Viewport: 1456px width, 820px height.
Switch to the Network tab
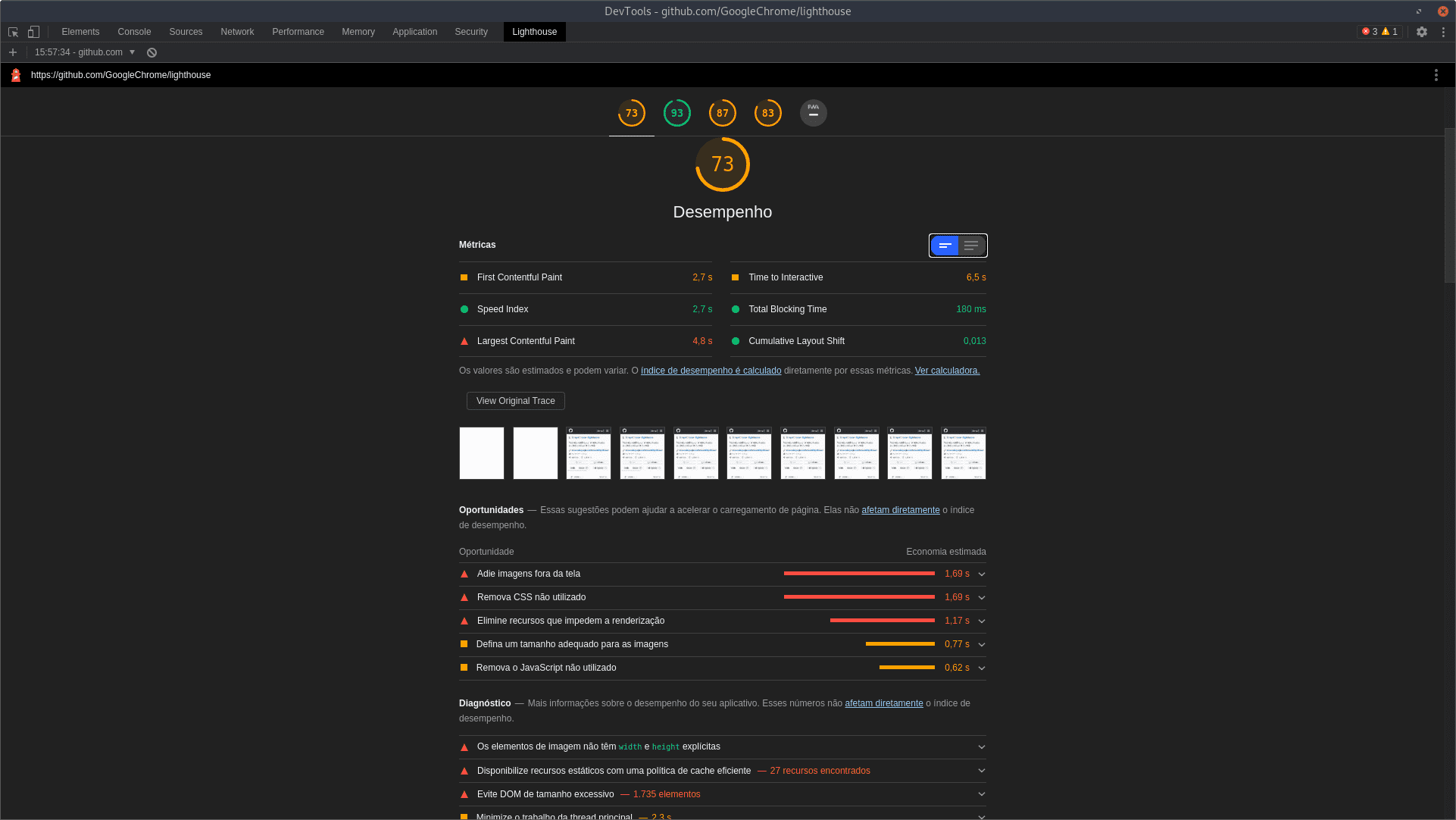click(237, 32)
